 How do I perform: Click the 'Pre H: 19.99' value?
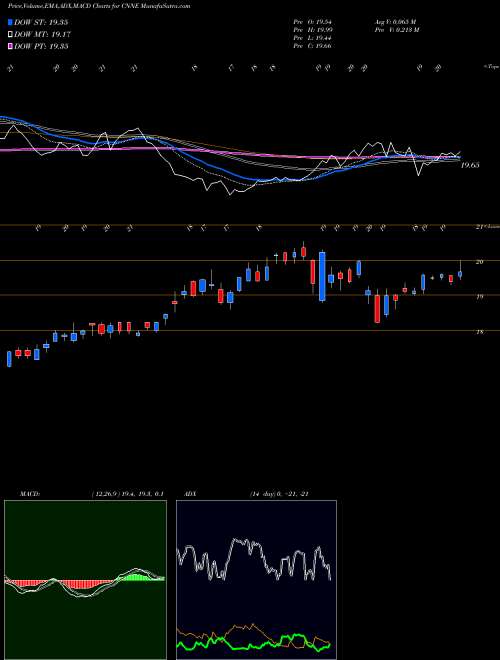point(314,30)
